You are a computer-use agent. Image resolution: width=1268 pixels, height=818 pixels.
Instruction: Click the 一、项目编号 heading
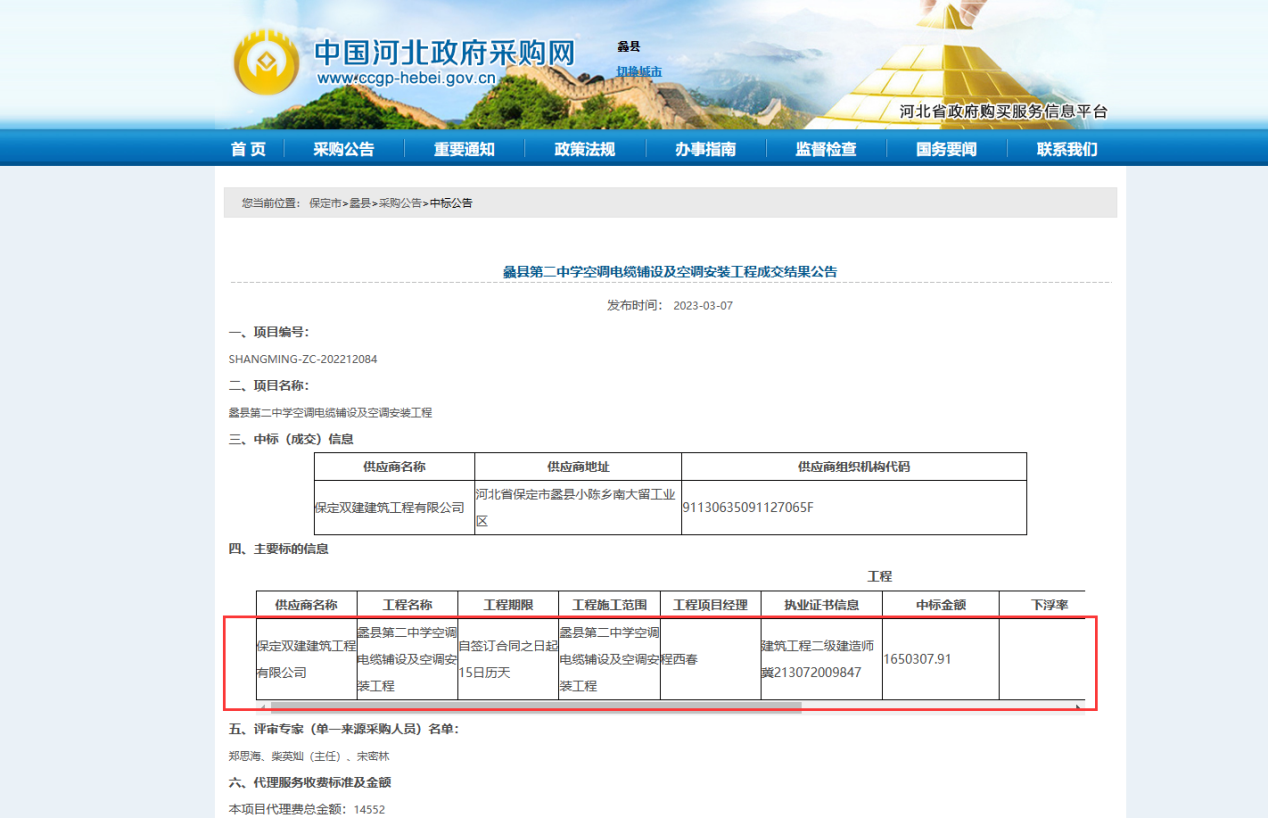[269, 332]
